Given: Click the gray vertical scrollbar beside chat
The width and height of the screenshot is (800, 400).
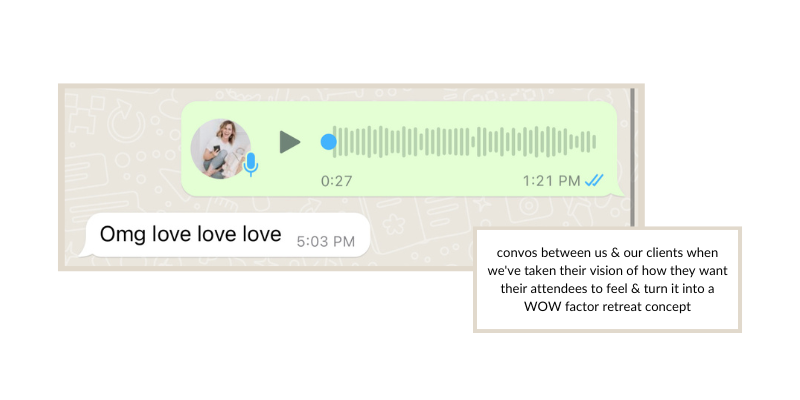Looking at the screenshot, I should [x=633, y=157].
